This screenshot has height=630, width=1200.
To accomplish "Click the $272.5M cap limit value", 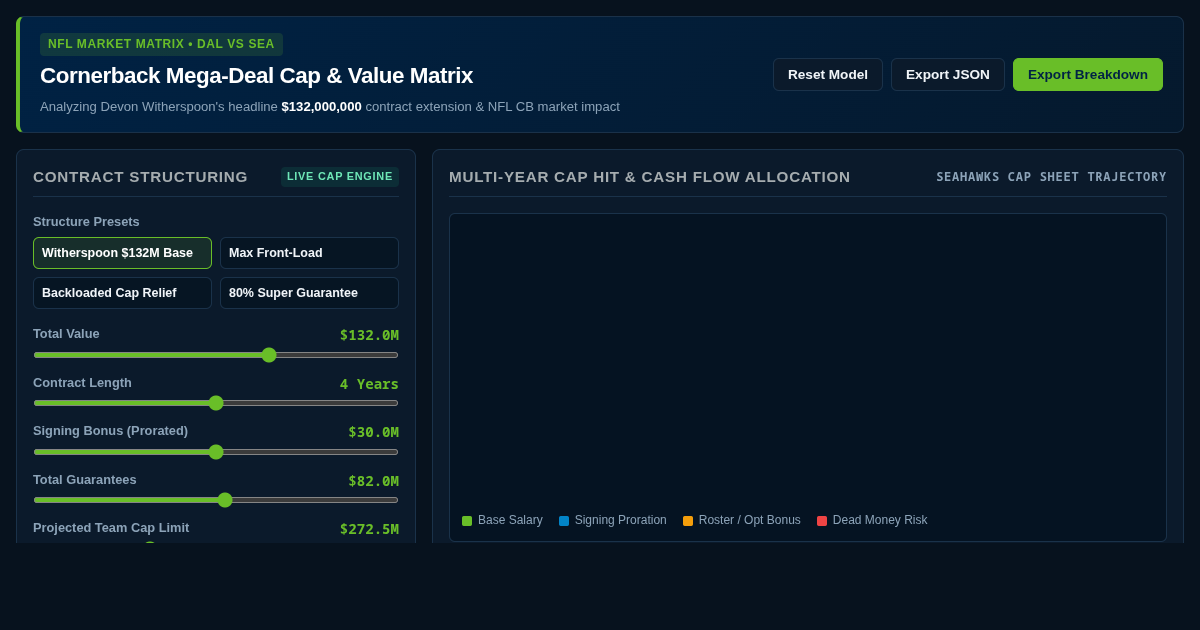I will pyautogui.click(x=369, y=529).
